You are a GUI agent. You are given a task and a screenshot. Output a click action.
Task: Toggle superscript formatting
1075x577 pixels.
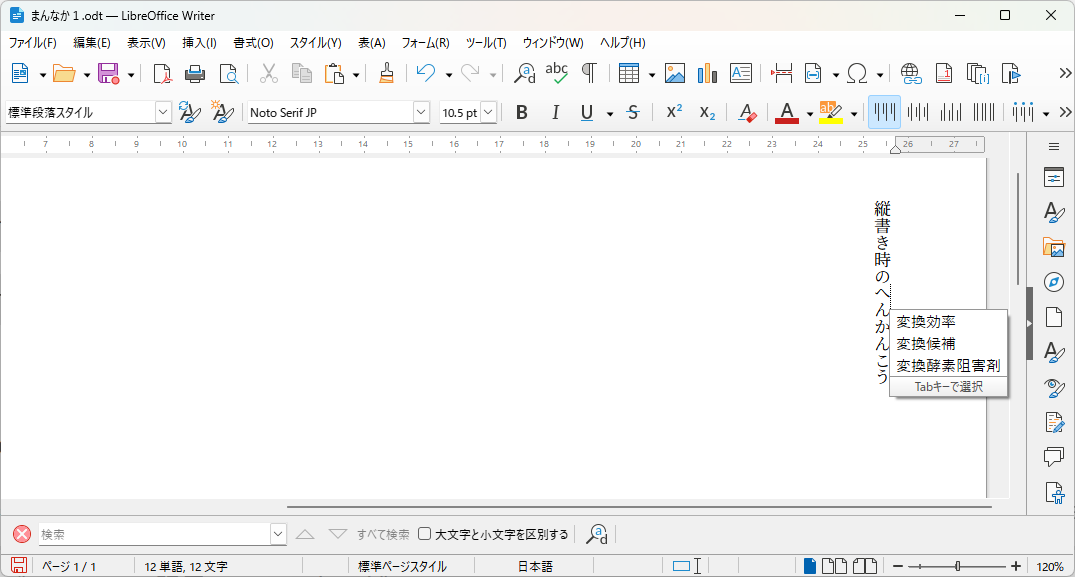pyautogui.click(x=675, y=111)
